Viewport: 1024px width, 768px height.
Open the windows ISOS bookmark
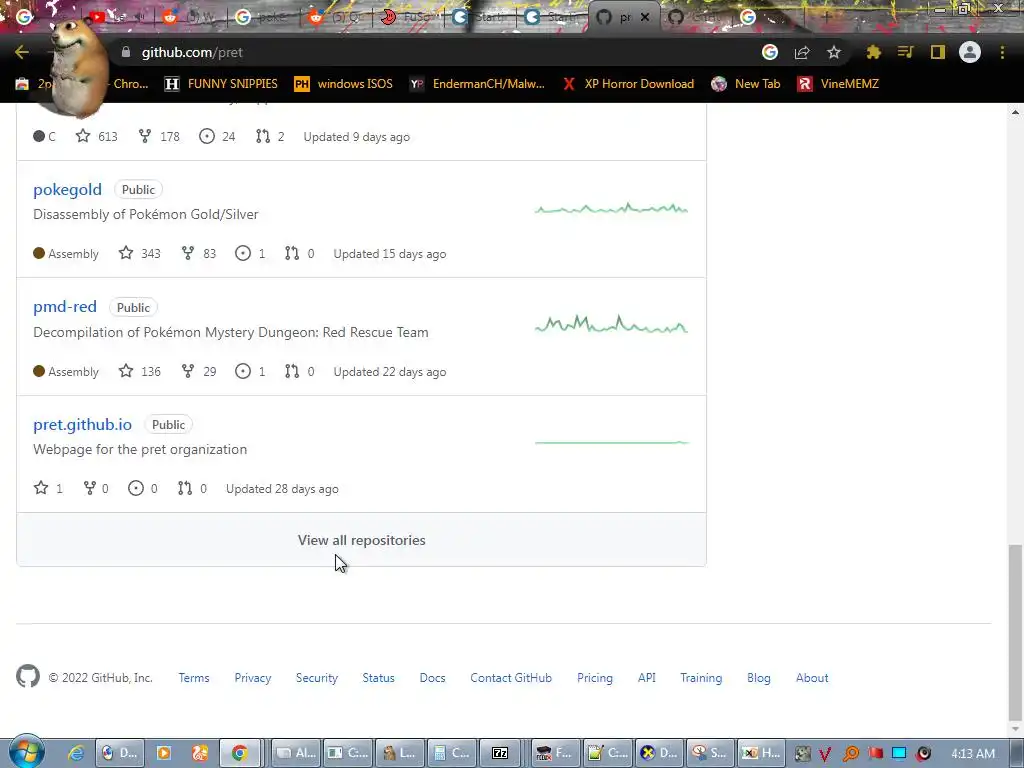pos(344,84)
